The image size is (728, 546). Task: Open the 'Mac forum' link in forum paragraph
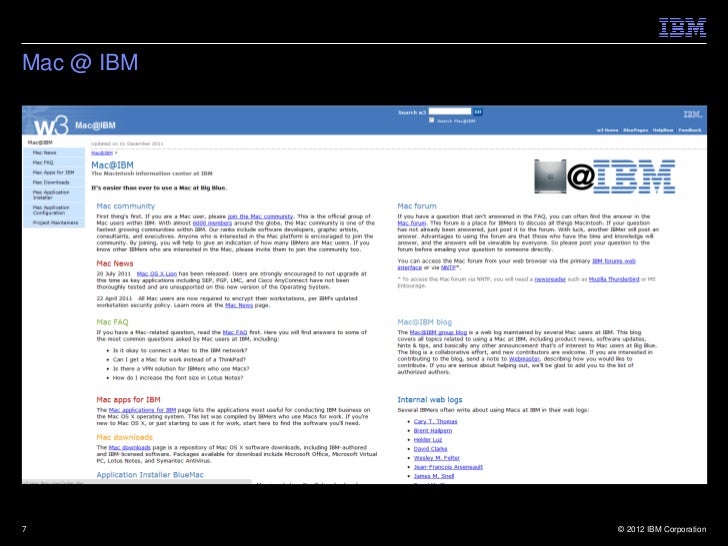click(x=411, y=223)
